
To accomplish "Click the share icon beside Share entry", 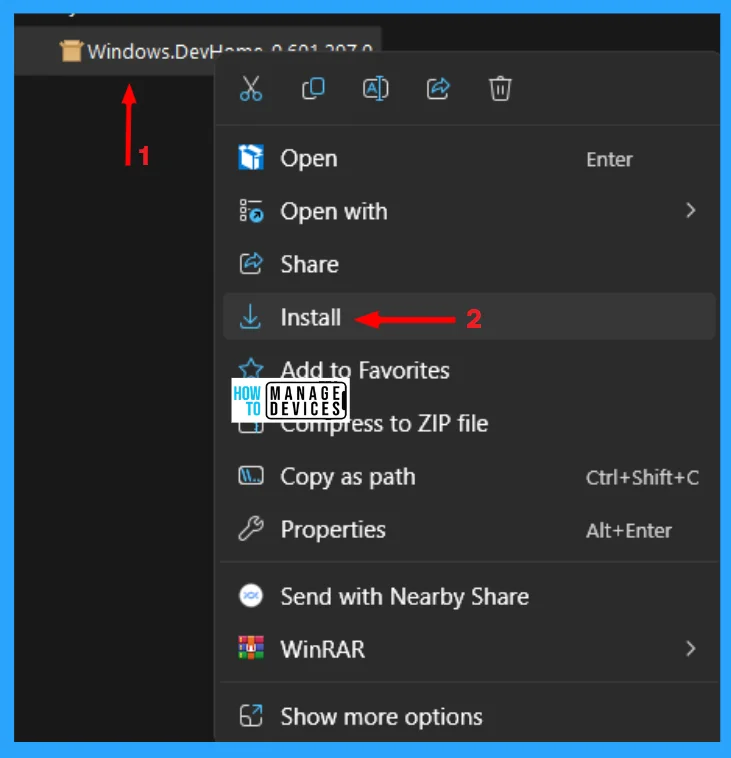I will click(x=251, y=263).
